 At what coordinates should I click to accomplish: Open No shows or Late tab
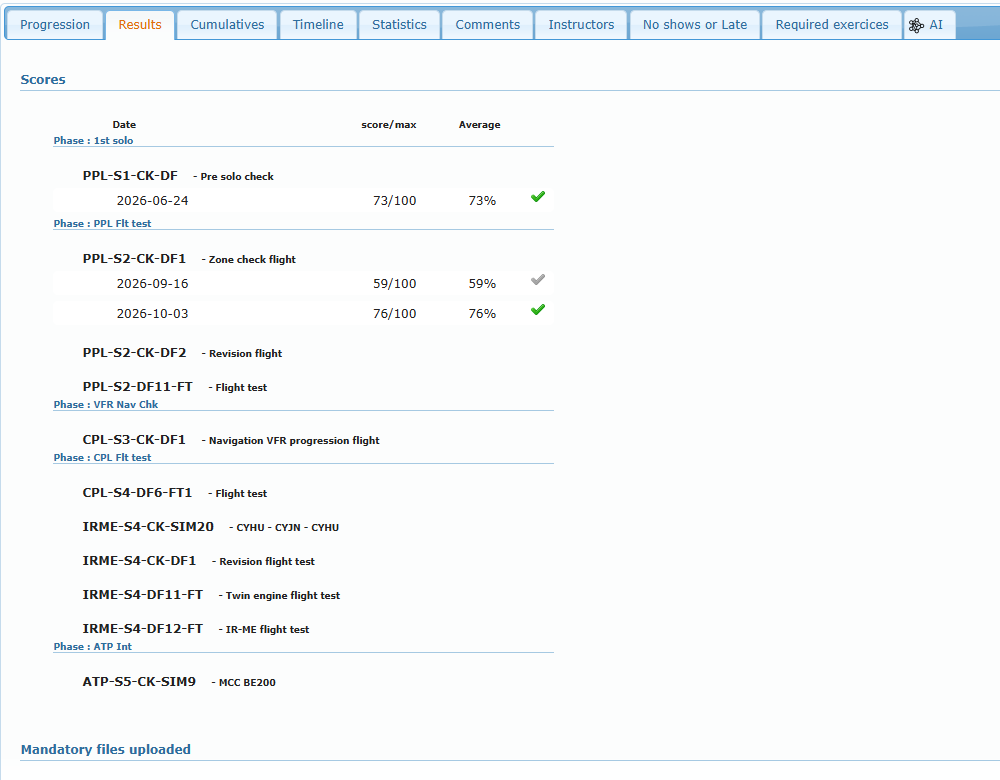pyautogui.click(x=695, y=25)
